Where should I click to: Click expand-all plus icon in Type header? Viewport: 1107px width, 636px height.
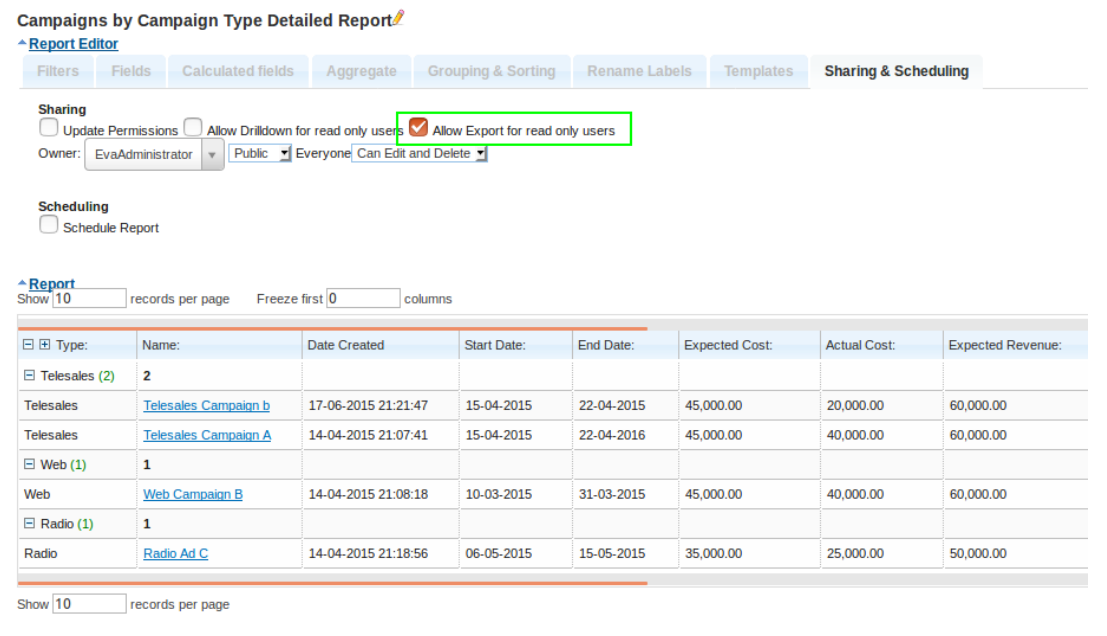tap(44, 345)
